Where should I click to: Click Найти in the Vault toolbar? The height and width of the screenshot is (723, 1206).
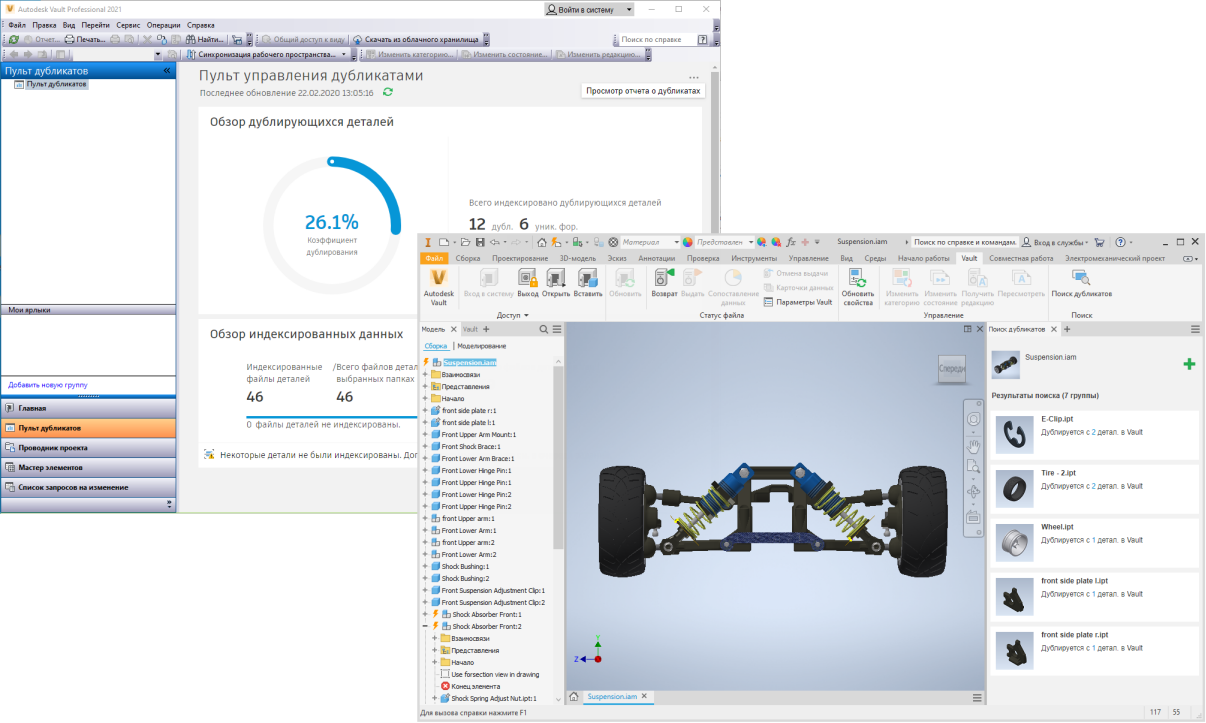[x=203, y=39]
